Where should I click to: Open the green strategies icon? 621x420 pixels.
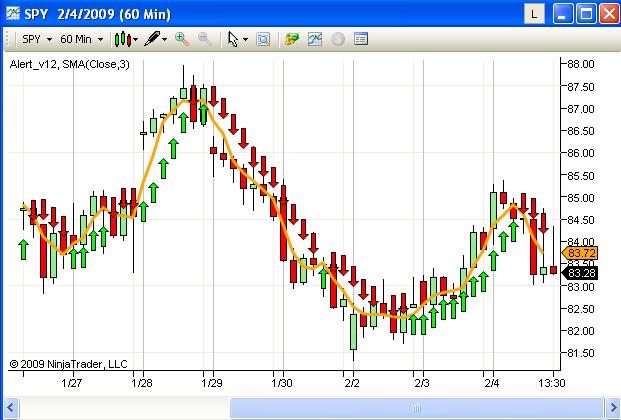coord(292,39)
